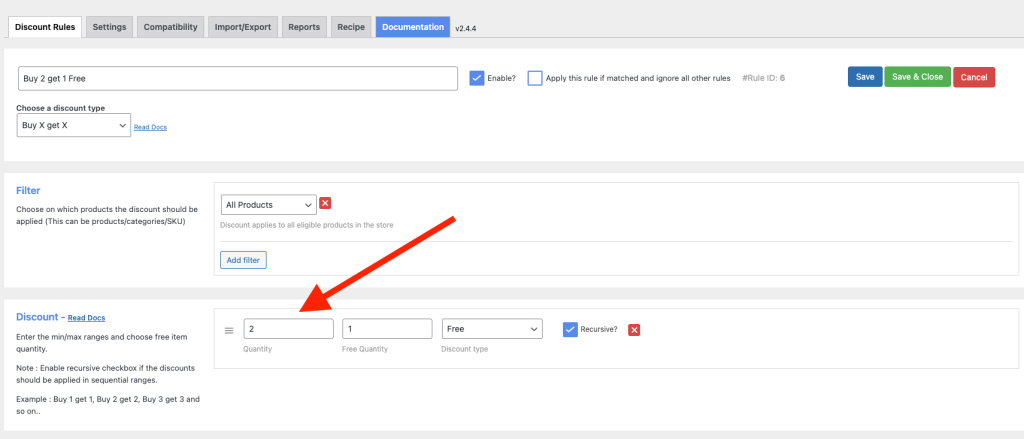Click the Free Quantity input field showing 1

pos(387,329)
